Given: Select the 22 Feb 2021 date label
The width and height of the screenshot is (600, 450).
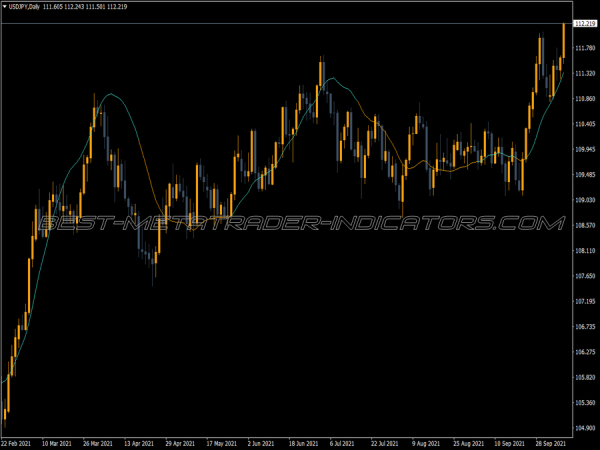Looking at the screenshot, I should click(20, 443).
